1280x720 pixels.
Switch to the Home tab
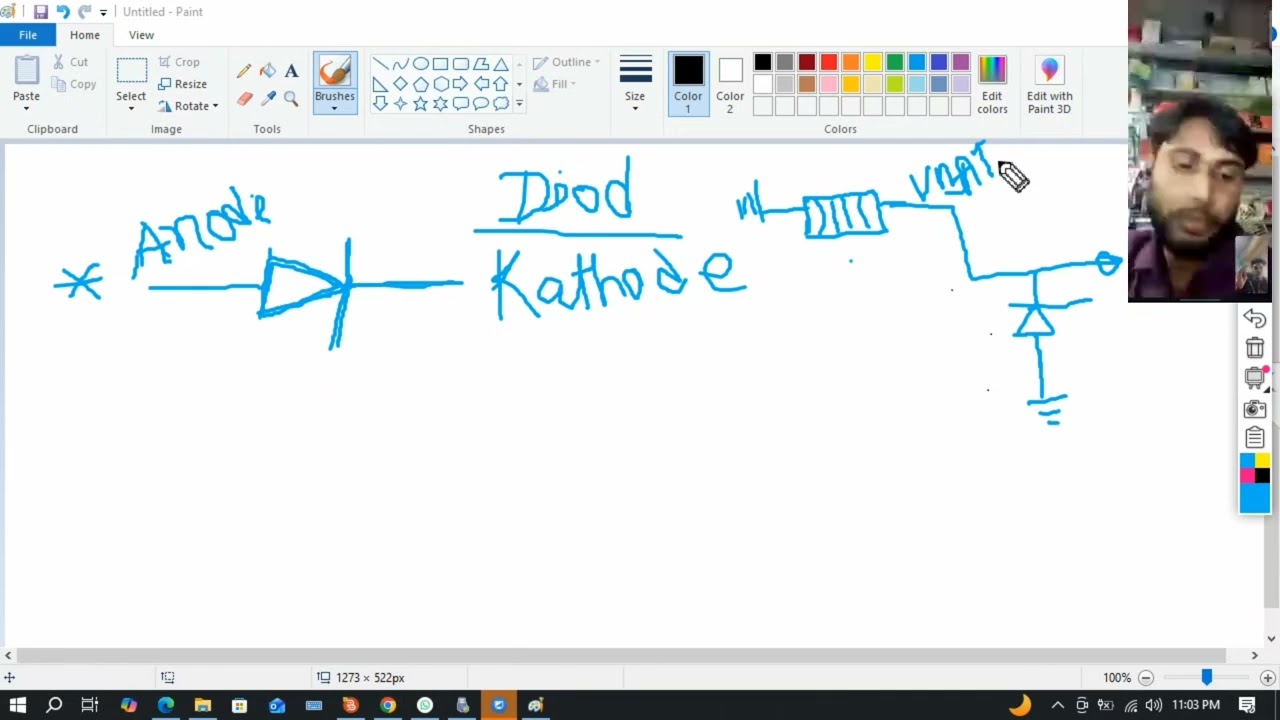pyautogui.click(x=85, y=35)
